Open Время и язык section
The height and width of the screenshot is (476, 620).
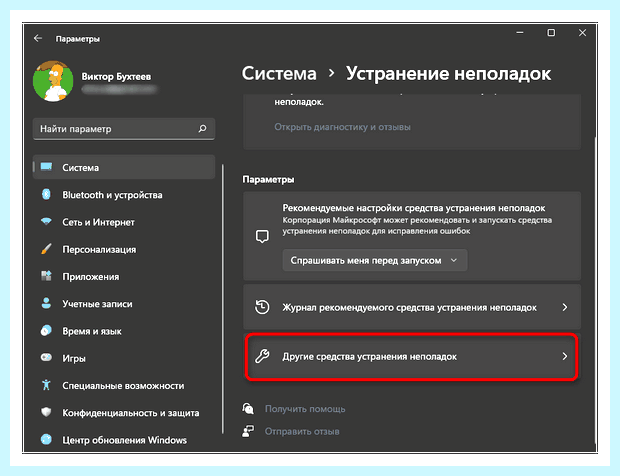124,331
